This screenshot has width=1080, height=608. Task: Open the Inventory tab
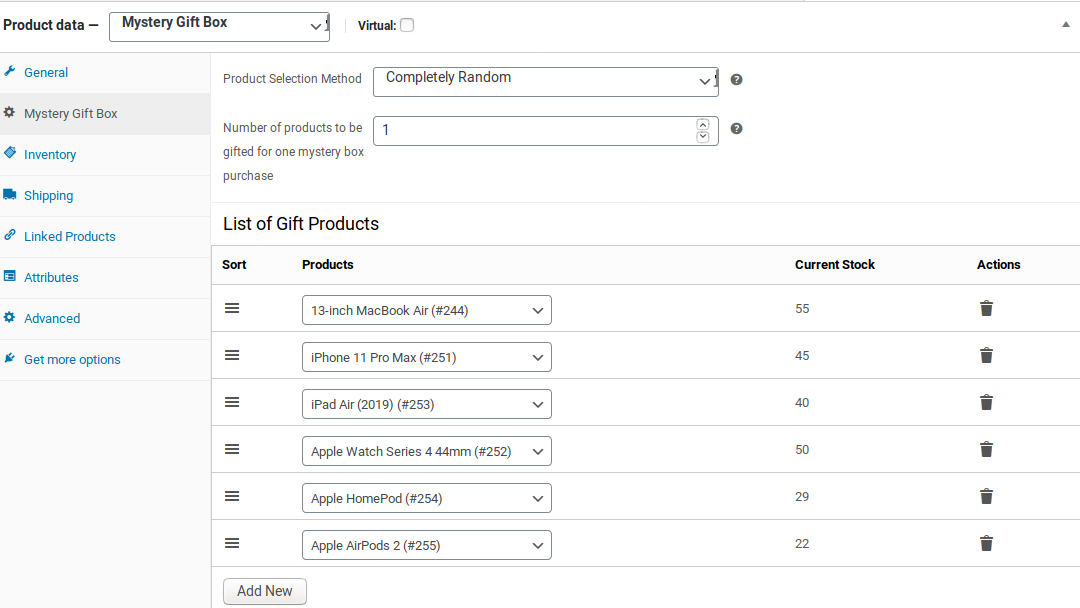point(50,155)
